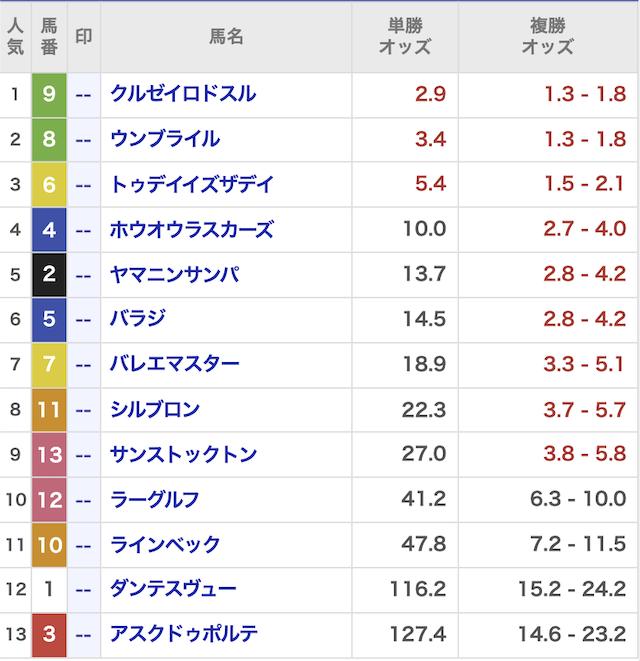Screen dimensions: 640x661
Task: Open バラジ horse details
Action: pyautogui.click(x=137, y=319)
